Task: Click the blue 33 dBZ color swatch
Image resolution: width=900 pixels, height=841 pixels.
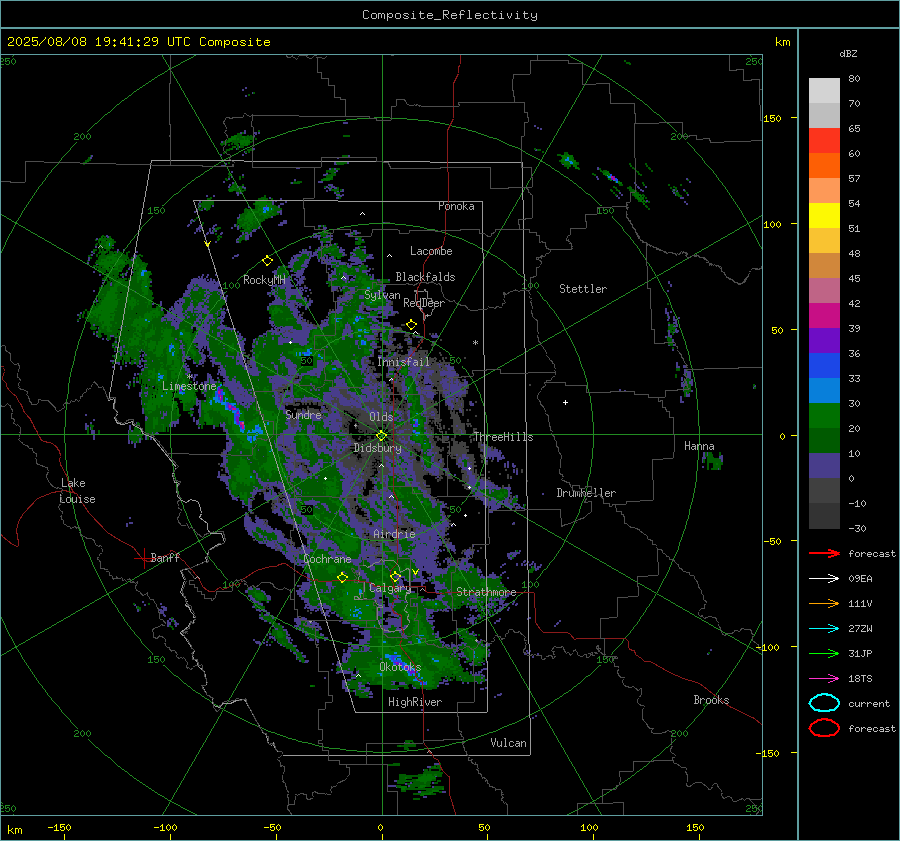Action: 824,366
